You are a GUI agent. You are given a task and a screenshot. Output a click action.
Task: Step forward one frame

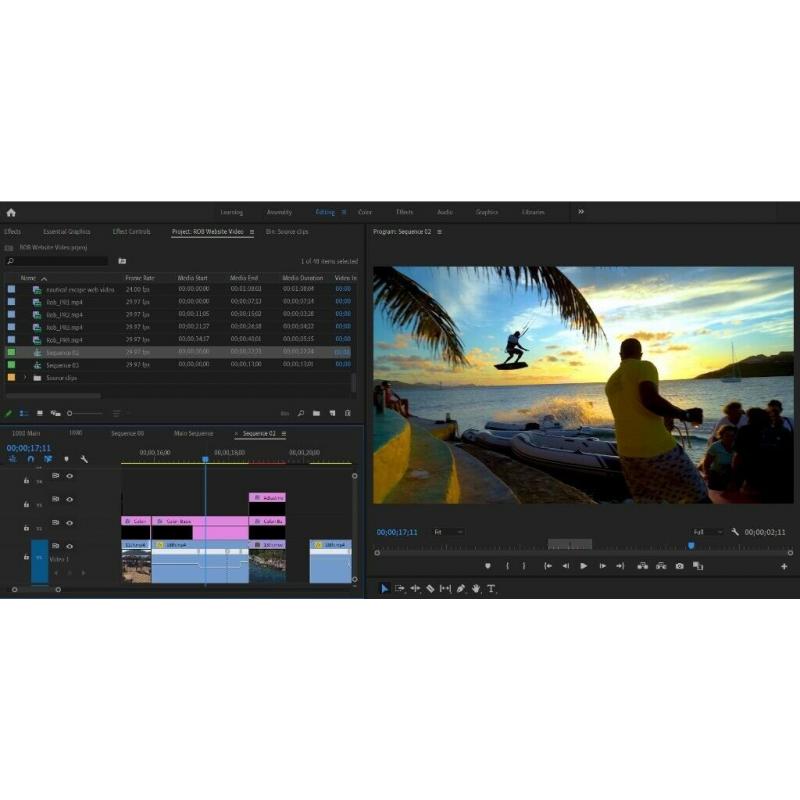tap(603, 566)
